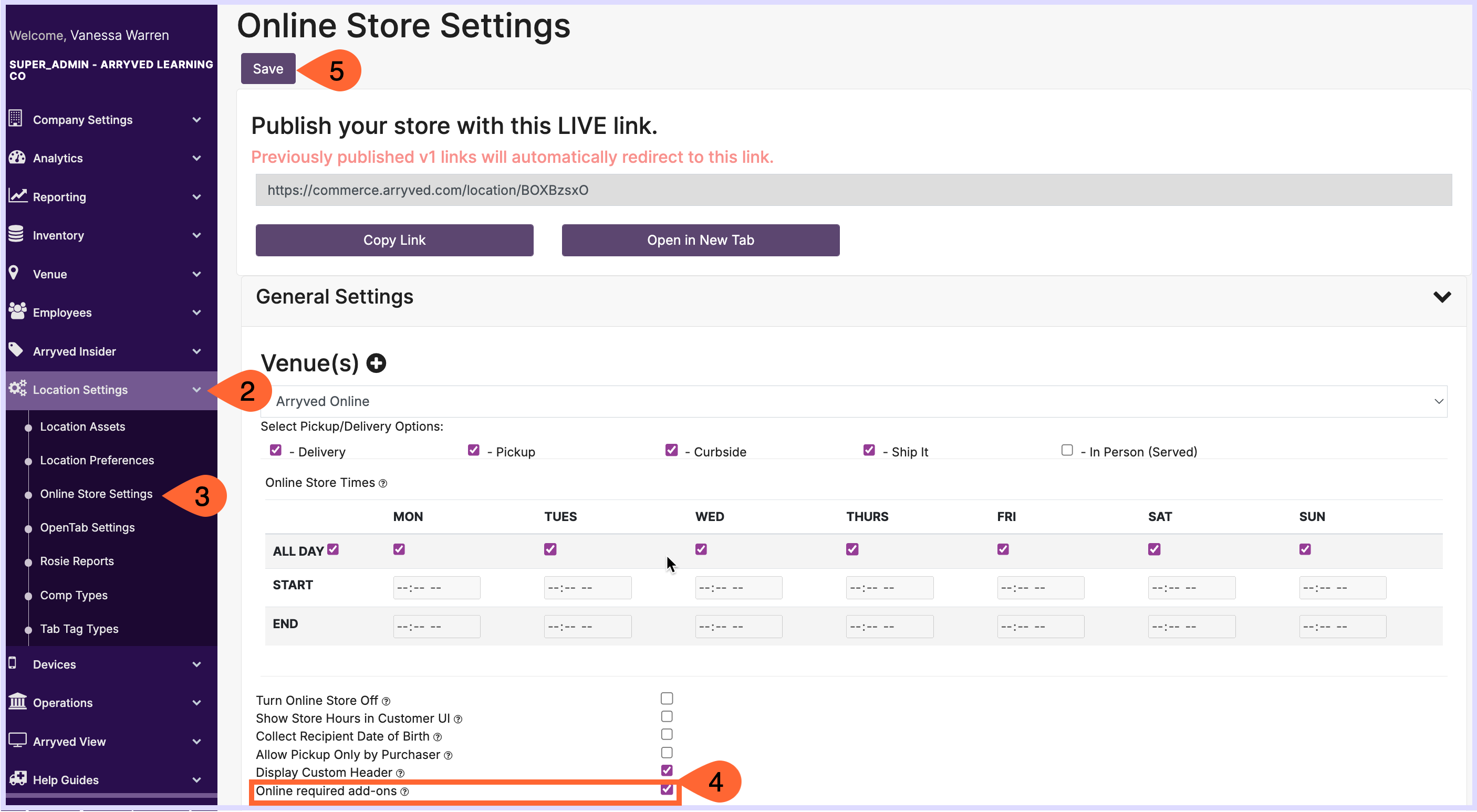The width and height of the screenshot is (1477, 812).
Task: Enable Show Store Hours in Customer UI
Action: (666, 716)
